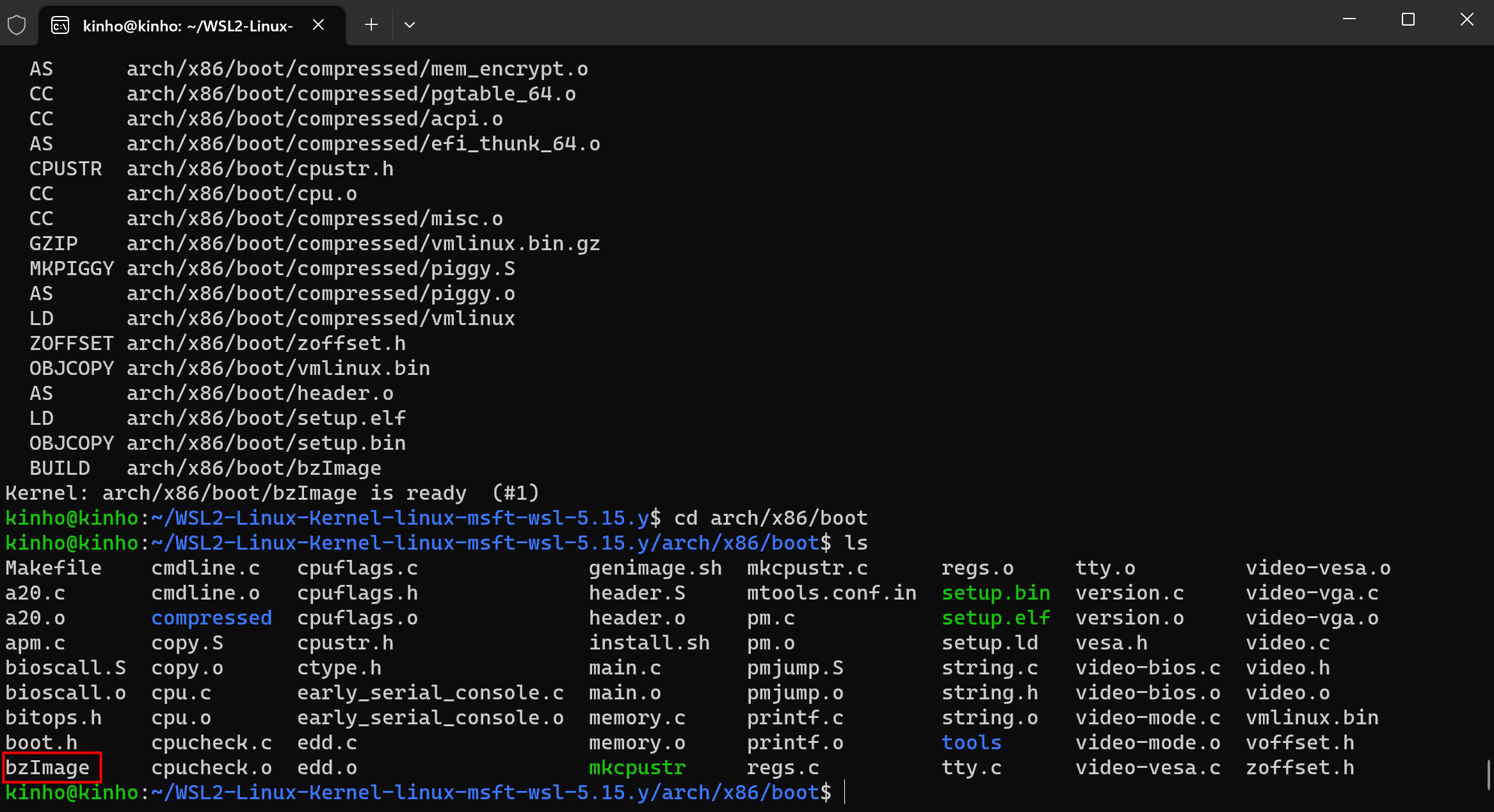
Task: Open a new tab with the plus button
Action: point(371,25)
